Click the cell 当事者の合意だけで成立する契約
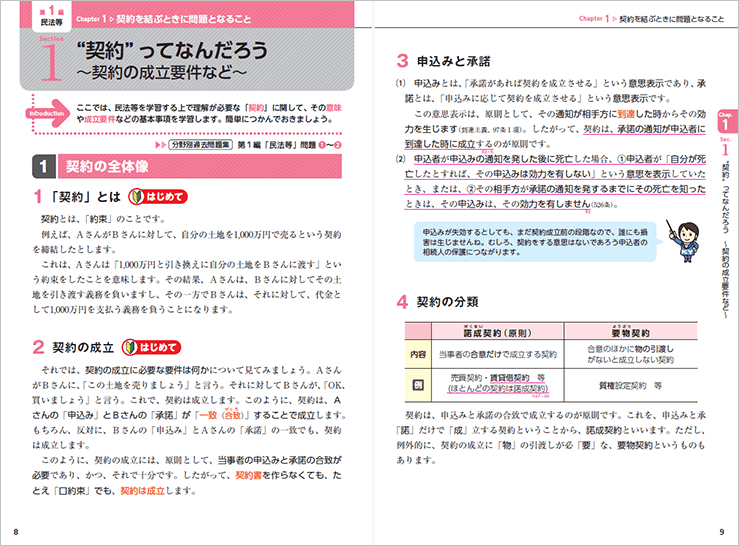Viewport: 739px width, 546px height. point(498,354)
